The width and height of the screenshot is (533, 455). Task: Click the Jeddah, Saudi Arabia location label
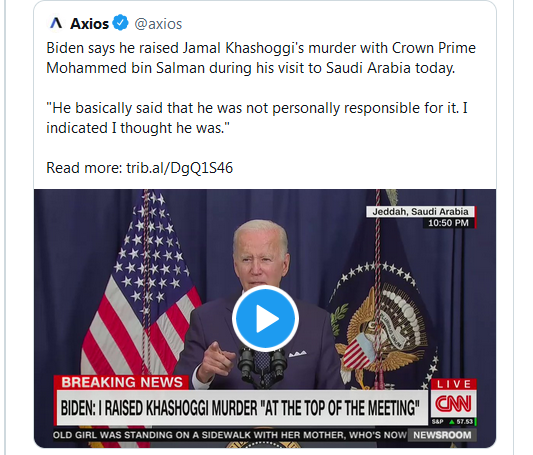pos(420,212)
